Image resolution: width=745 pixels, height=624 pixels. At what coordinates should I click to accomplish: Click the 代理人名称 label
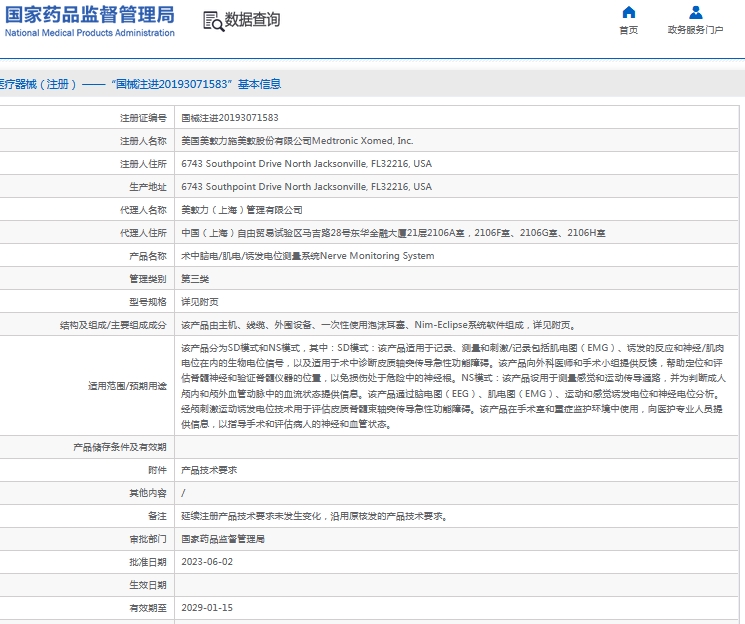[143, 210]
